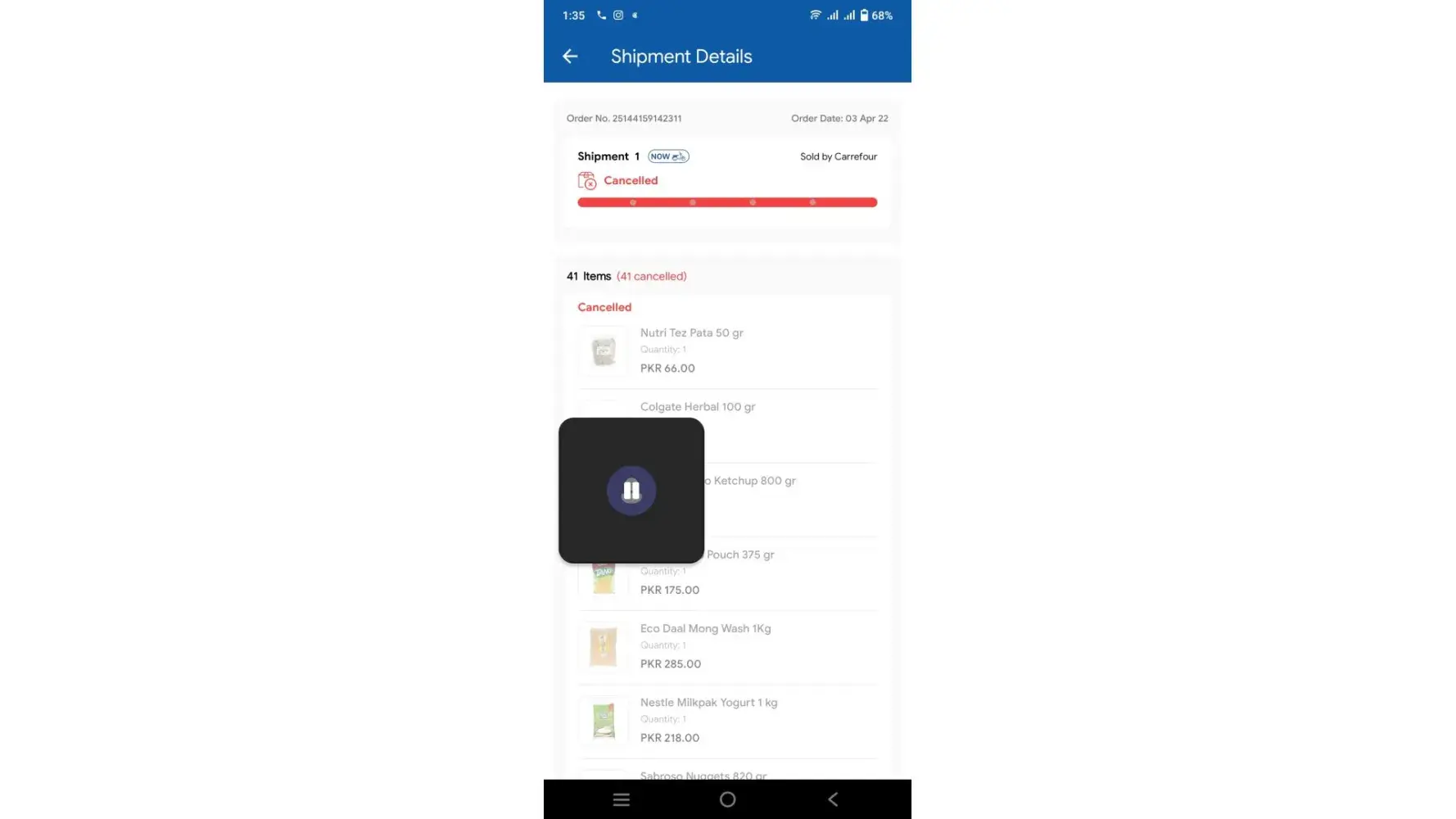1456x819 pixels.
Task: Tap the red Cancelled shipment status text
Action: point(631,180)
